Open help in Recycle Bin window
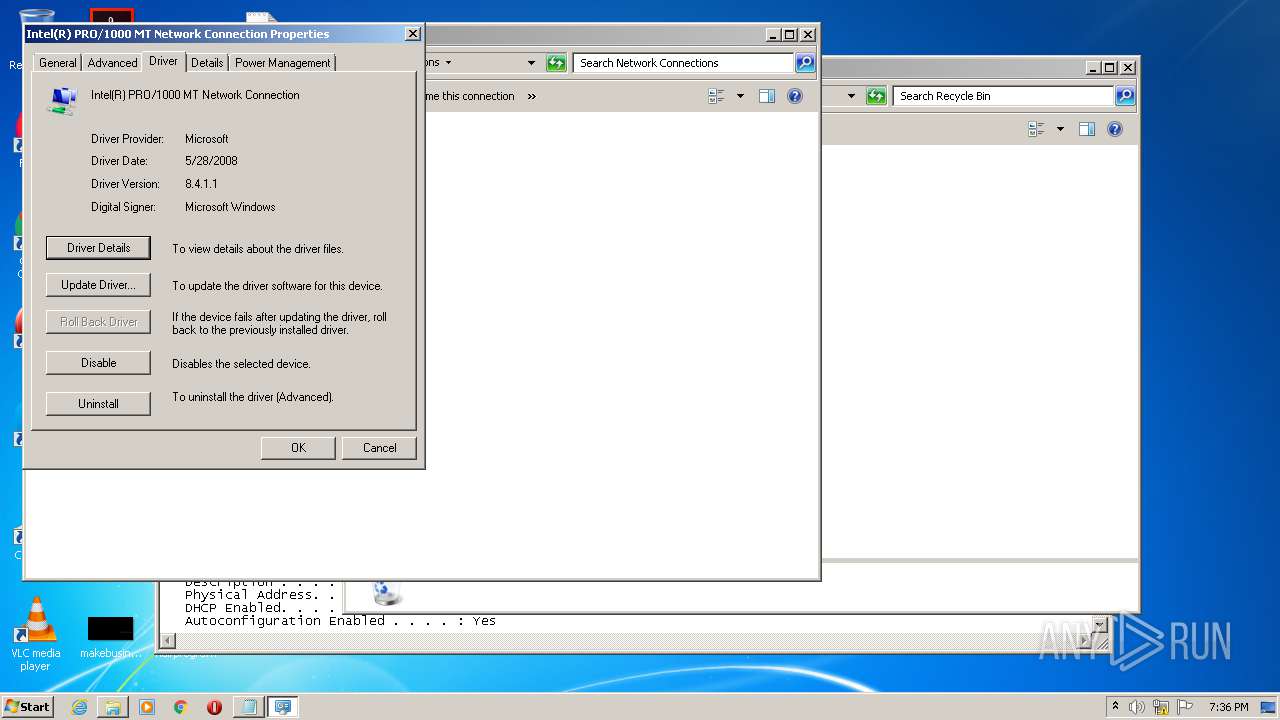This screenshot has height=720, width=1280. coord(1115,130)
